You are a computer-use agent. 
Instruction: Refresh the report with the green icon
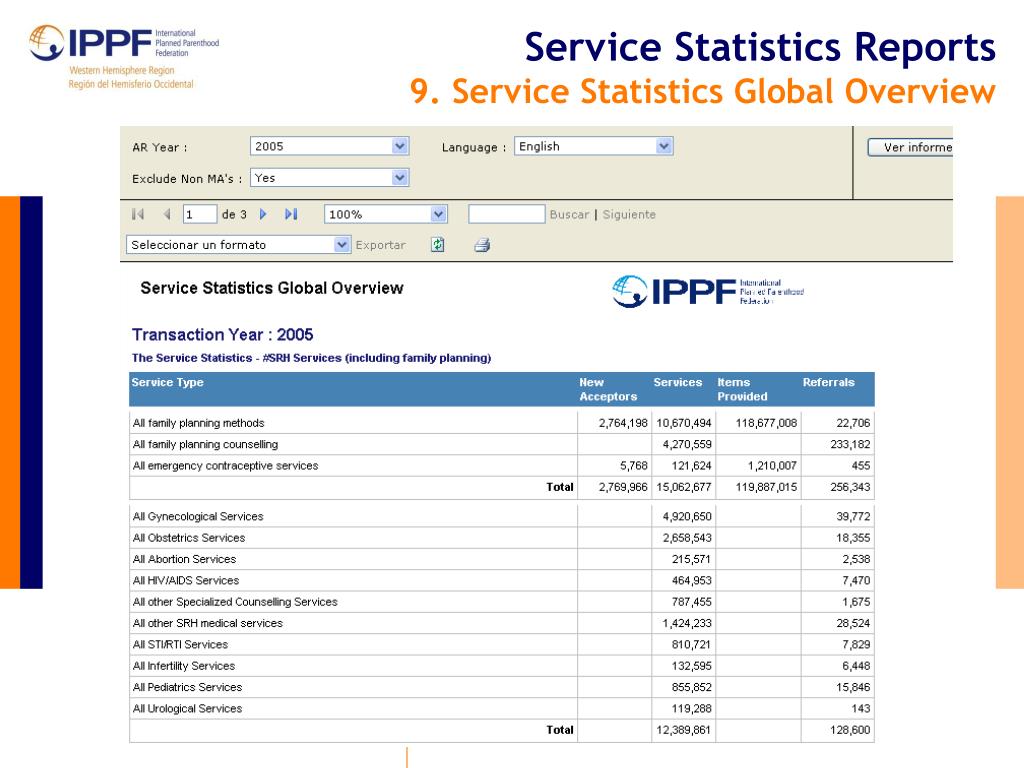click(438, 245)
